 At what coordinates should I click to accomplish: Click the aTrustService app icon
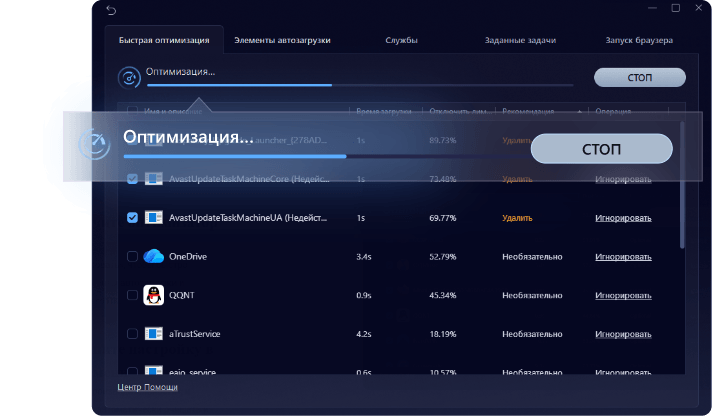click(x=153, y=334)
